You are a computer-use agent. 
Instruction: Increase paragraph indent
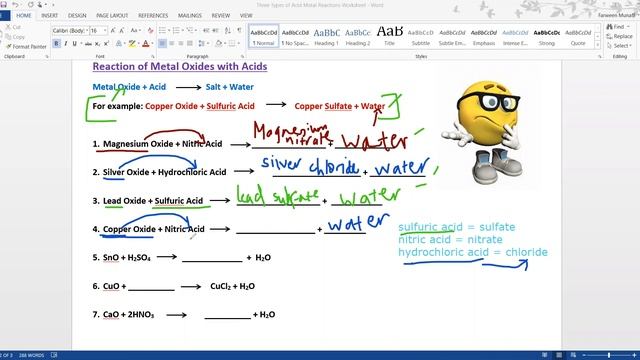(x=215, y=31)
